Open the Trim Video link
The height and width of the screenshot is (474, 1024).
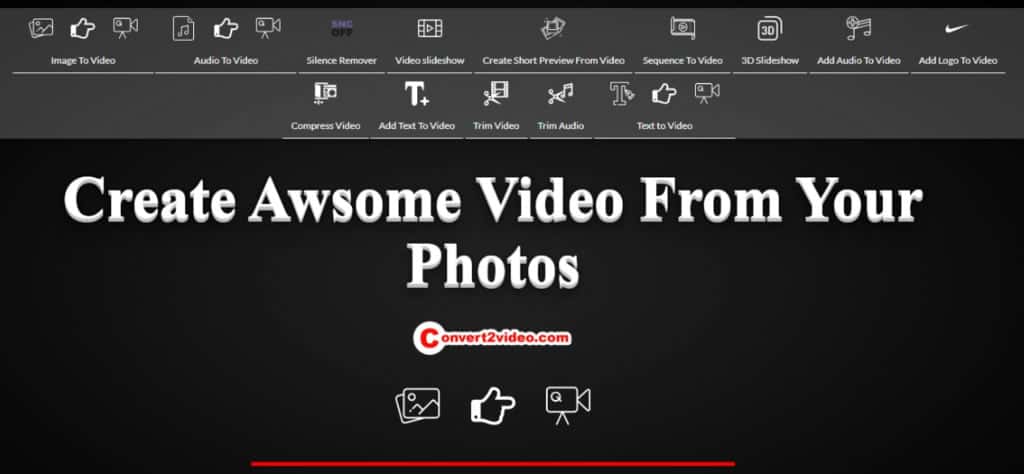496,126
